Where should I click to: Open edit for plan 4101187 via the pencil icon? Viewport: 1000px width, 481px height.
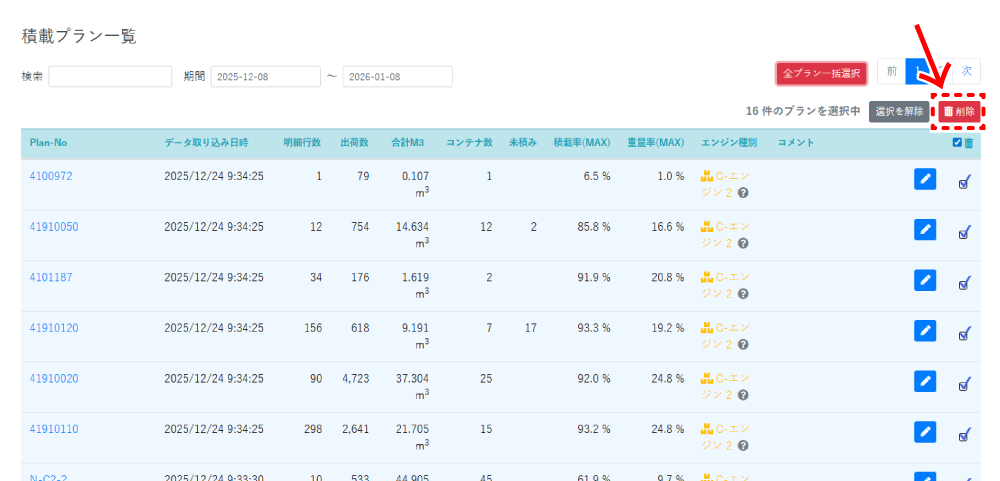pyautogui.click(x=925, y=280)
